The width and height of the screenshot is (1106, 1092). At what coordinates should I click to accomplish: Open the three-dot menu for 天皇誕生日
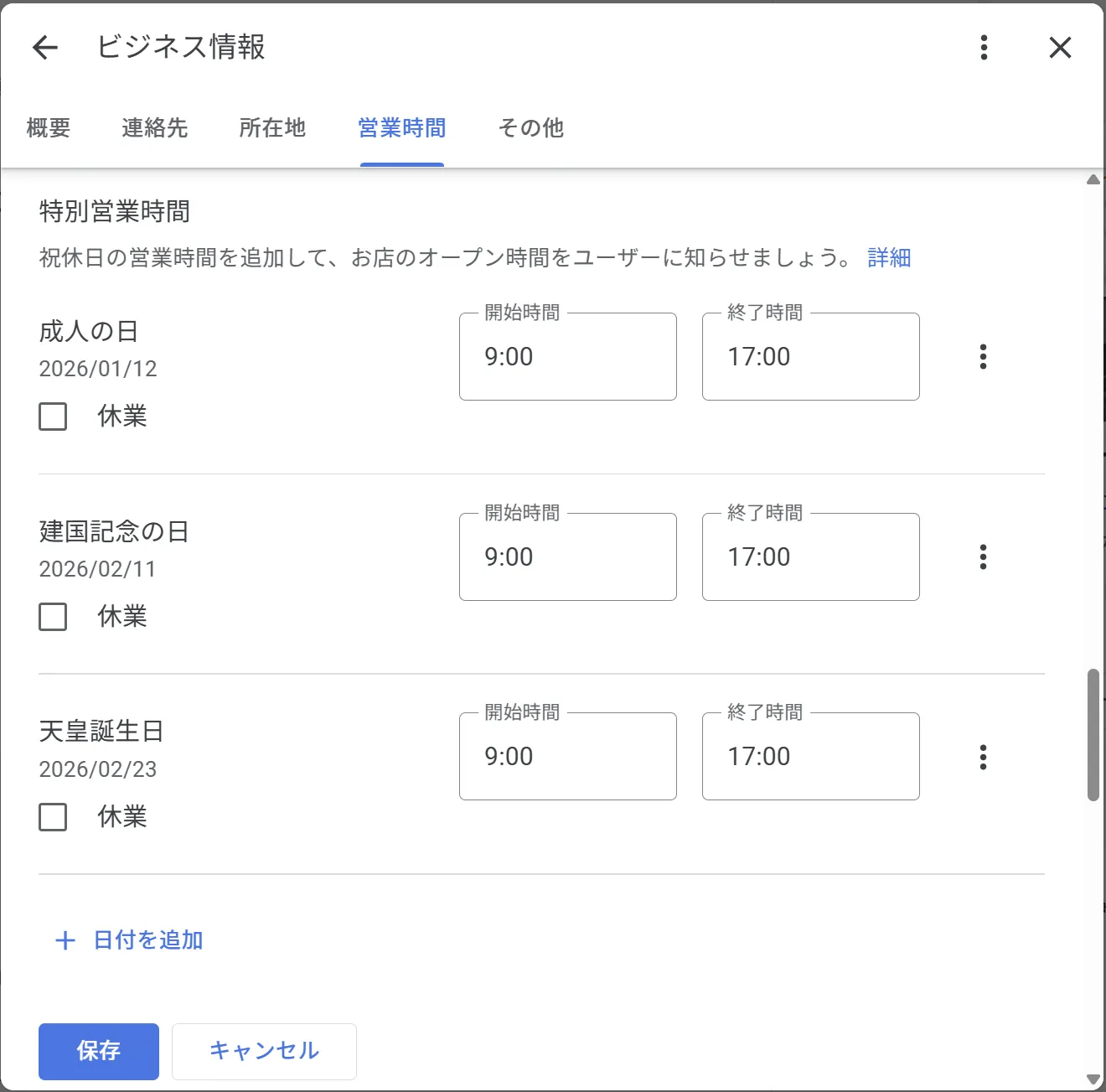click(983, 757)
